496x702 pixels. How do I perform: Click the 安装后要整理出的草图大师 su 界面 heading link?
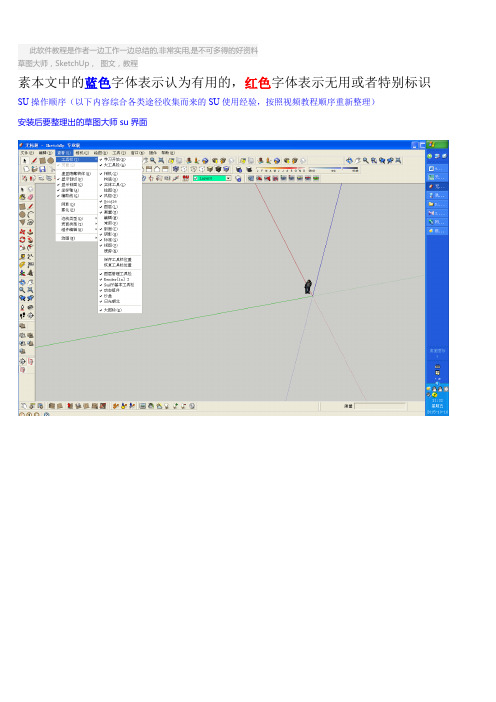click(82, 122)
